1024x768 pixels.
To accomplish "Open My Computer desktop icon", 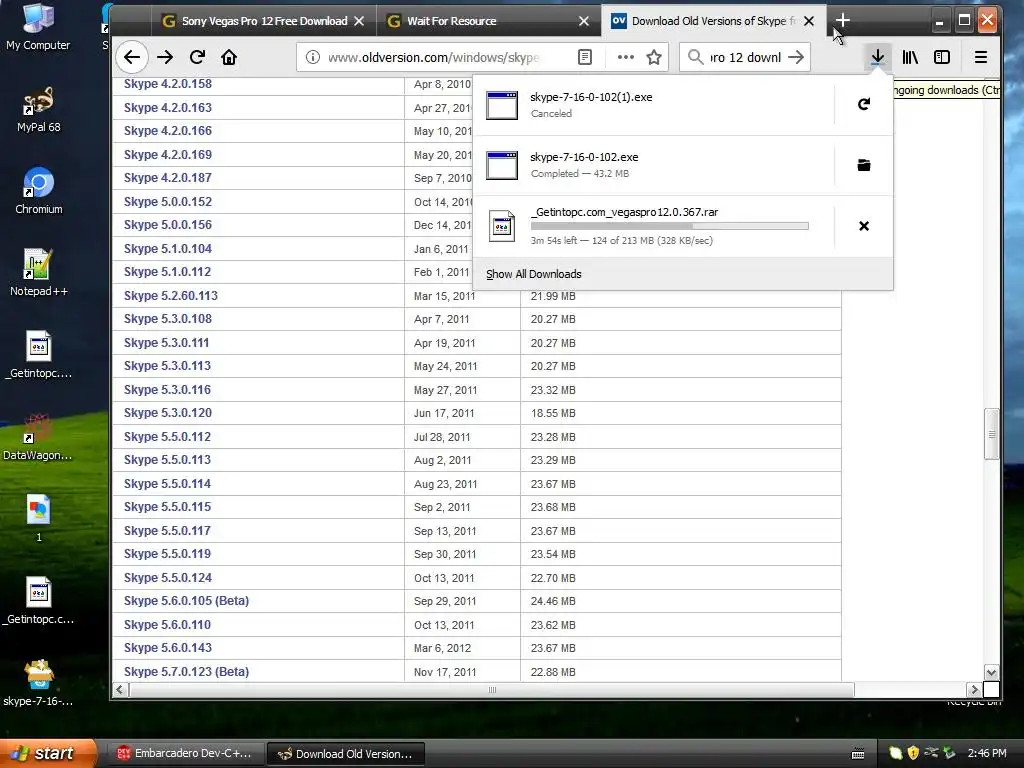I will (x=38, y=26).
